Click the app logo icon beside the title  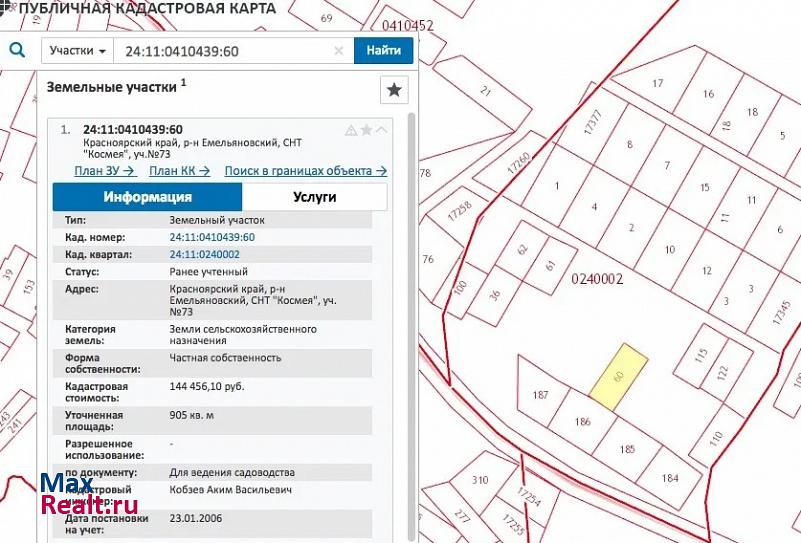7,8
